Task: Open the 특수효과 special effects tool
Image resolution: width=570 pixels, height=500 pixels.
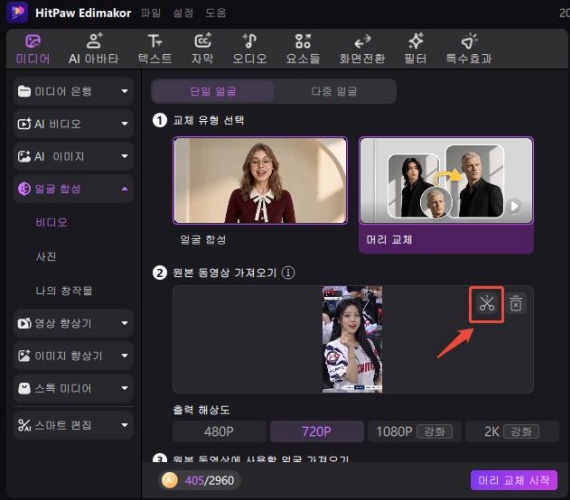Action: (x=469, y=49)
